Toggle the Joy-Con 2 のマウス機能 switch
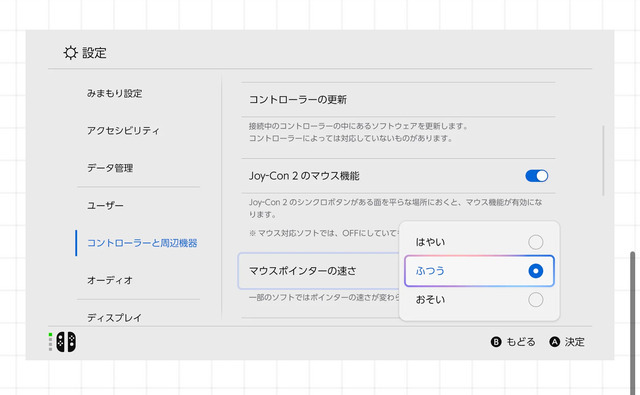This screenshot has width=640, height=395. pyautogui.click(x=536, y=176)
